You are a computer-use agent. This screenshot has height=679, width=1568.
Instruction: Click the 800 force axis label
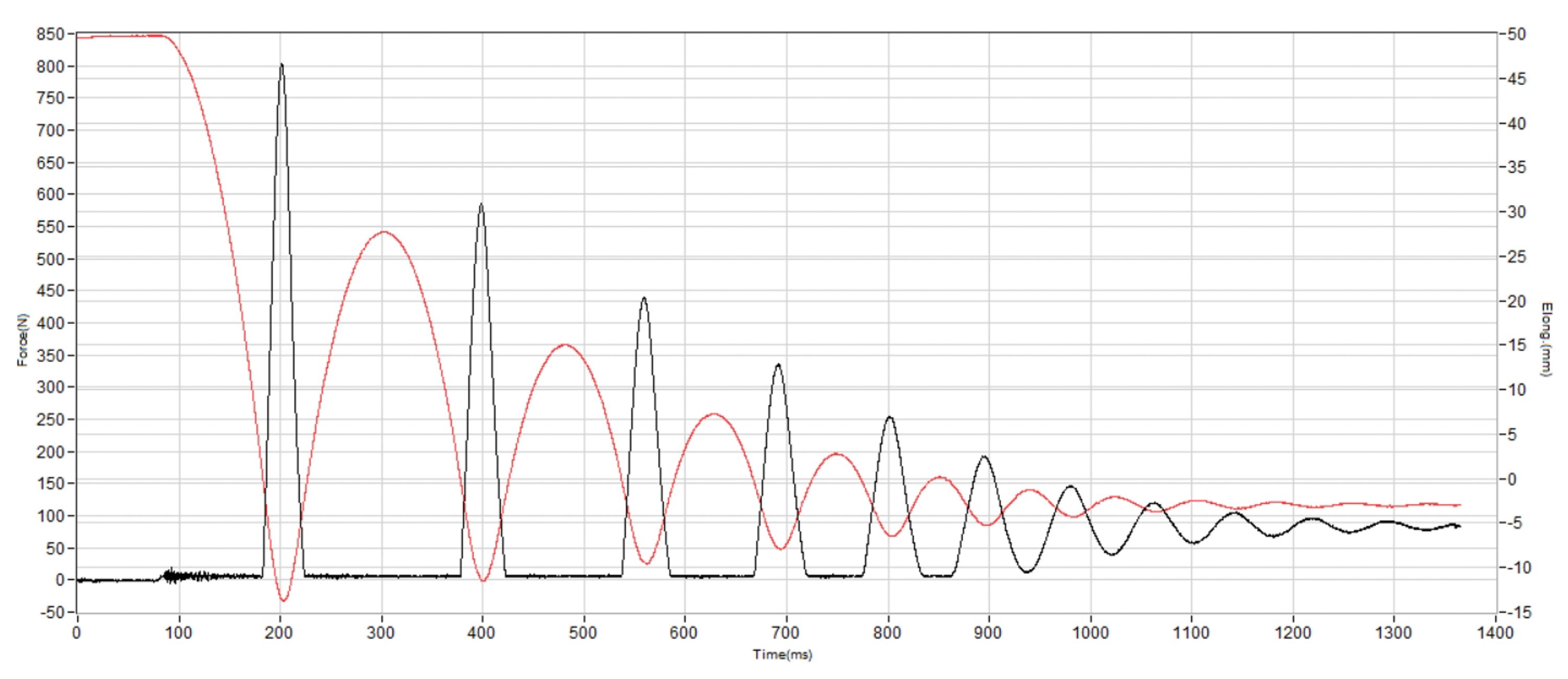click(x=51, y=66)
